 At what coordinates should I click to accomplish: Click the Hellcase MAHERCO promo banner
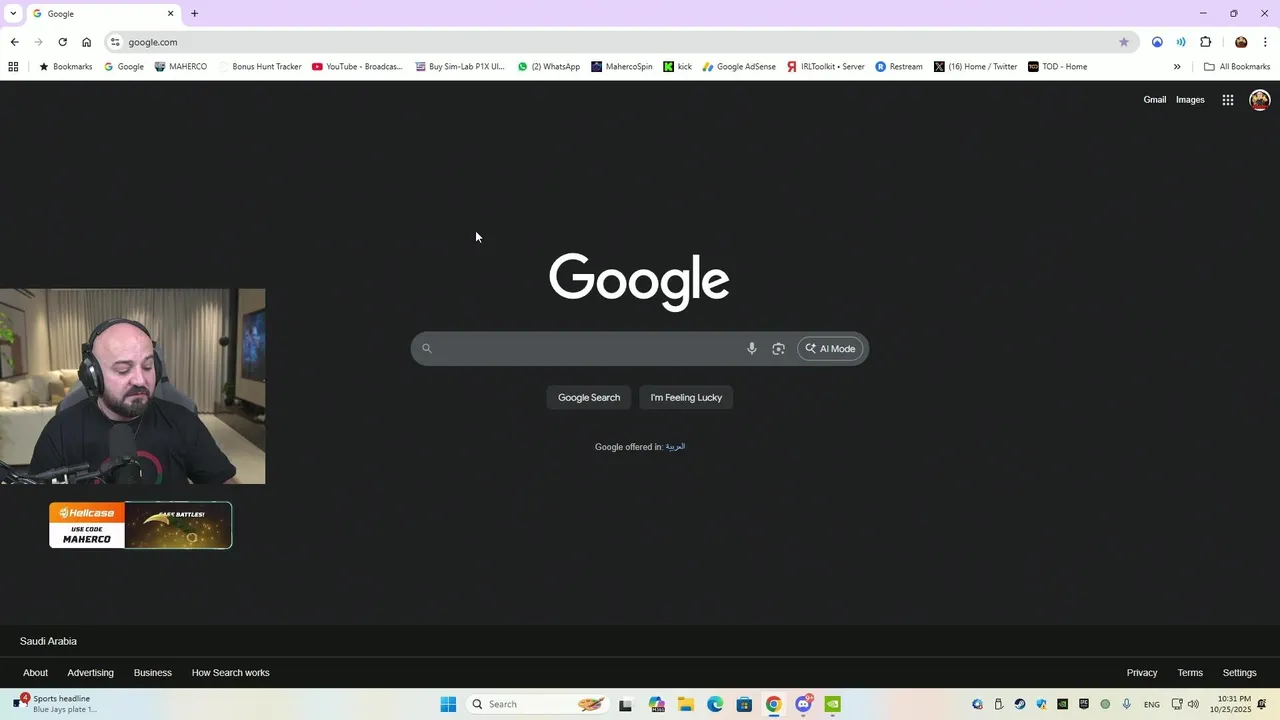140,526
